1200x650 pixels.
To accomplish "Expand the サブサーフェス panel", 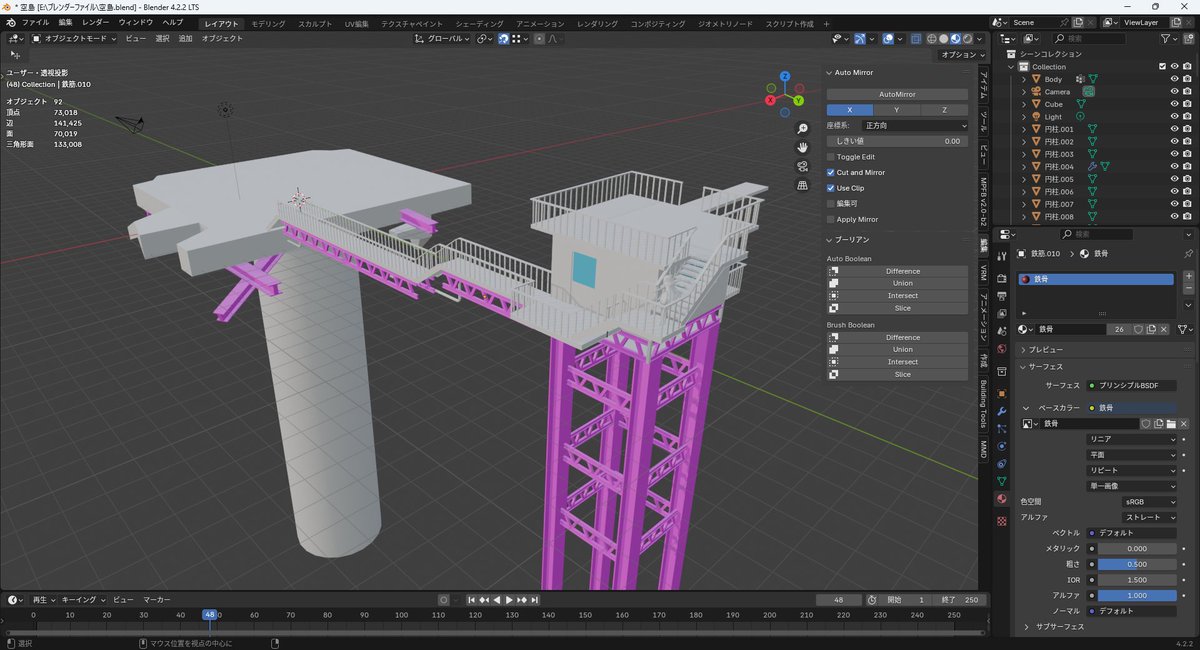I will (1059, 627).
